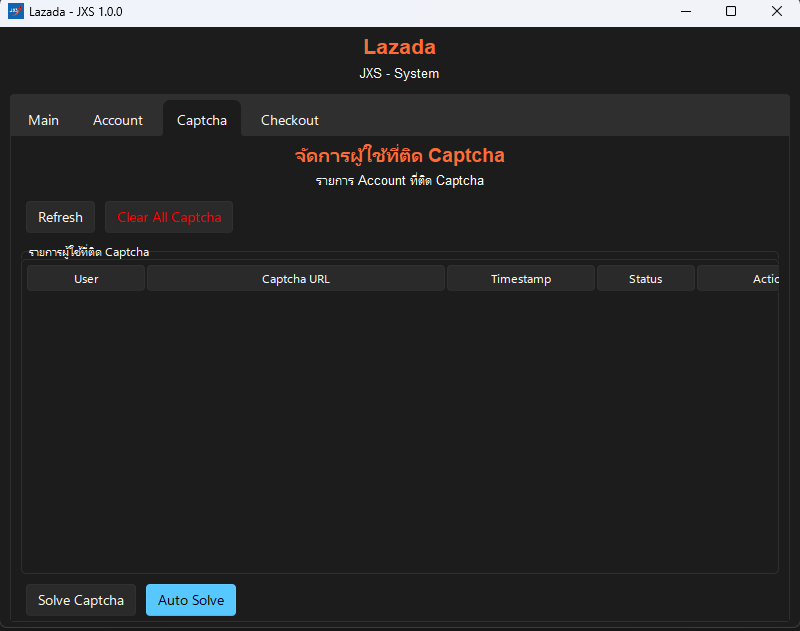Maximize the Lazada JXS window
The height and width of the screenshot is (631, 800).
(731, 12)
